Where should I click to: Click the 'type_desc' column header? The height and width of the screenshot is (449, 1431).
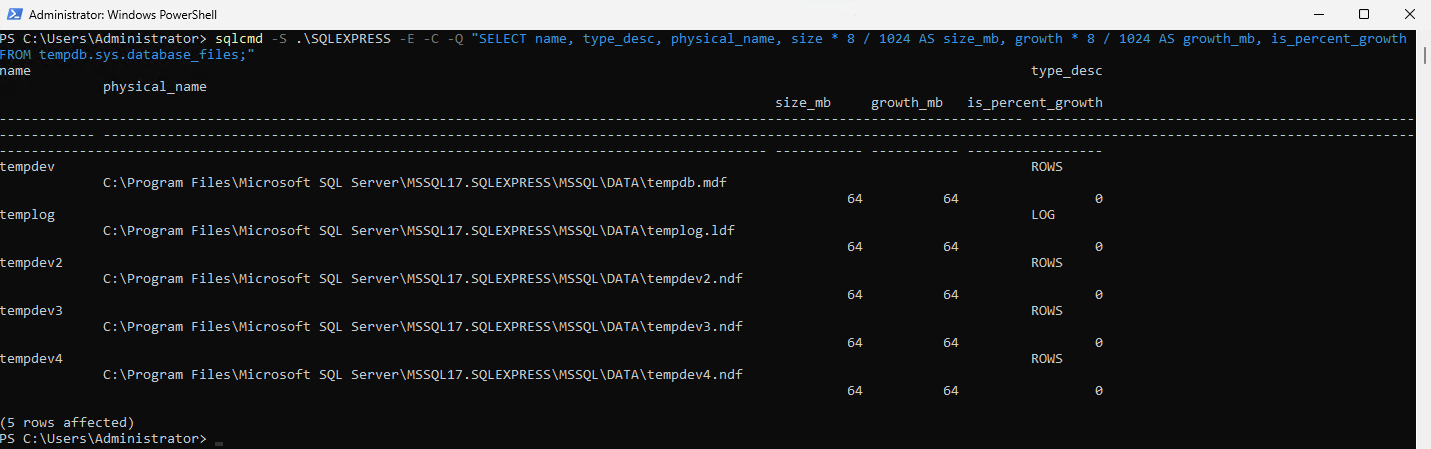(1067, 71)
